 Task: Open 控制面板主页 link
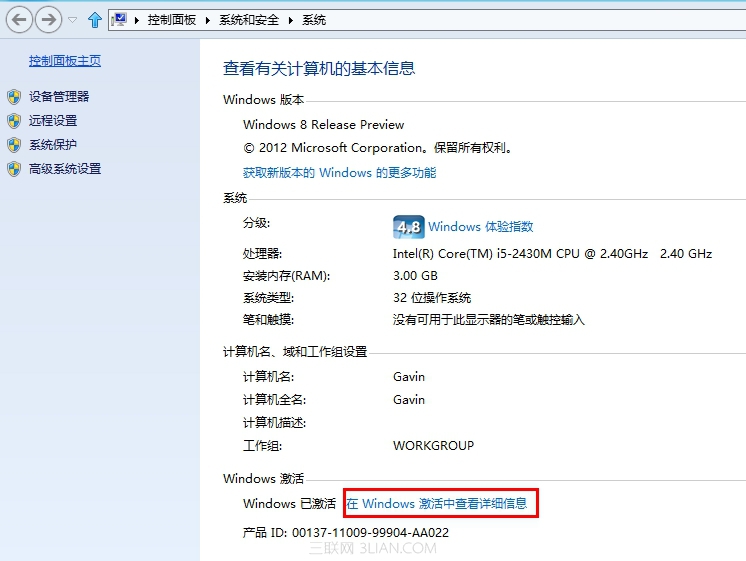coord(65,61)
